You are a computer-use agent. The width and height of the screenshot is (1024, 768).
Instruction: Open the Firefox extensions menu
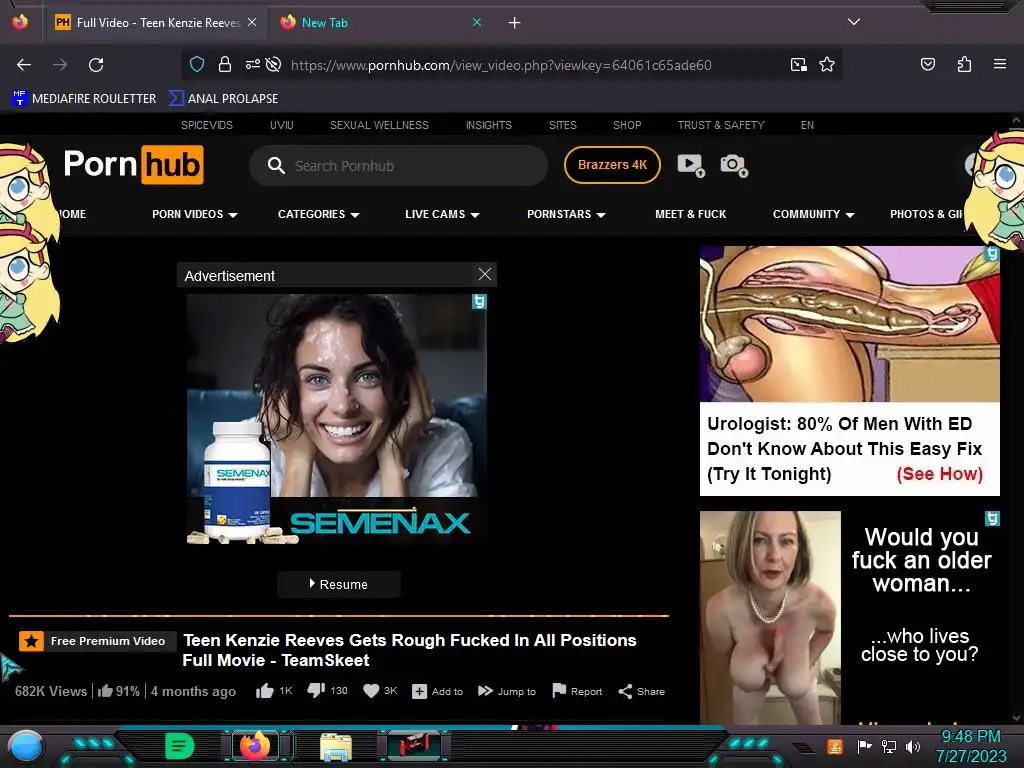(x=964, y=64)
